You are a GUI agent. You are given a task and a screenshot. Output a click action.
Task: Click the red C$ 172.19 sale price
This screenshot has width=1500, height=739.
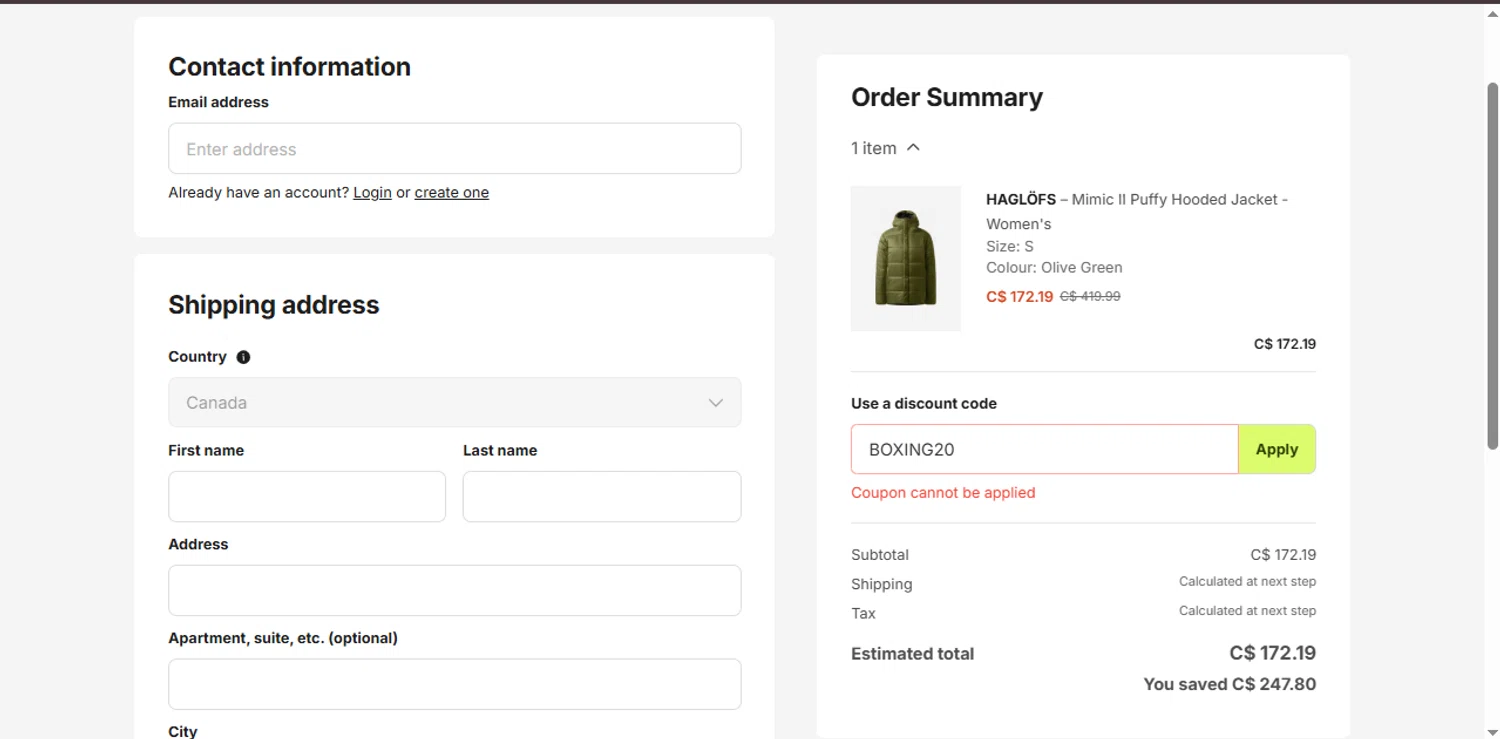(x=1019, y=297)
